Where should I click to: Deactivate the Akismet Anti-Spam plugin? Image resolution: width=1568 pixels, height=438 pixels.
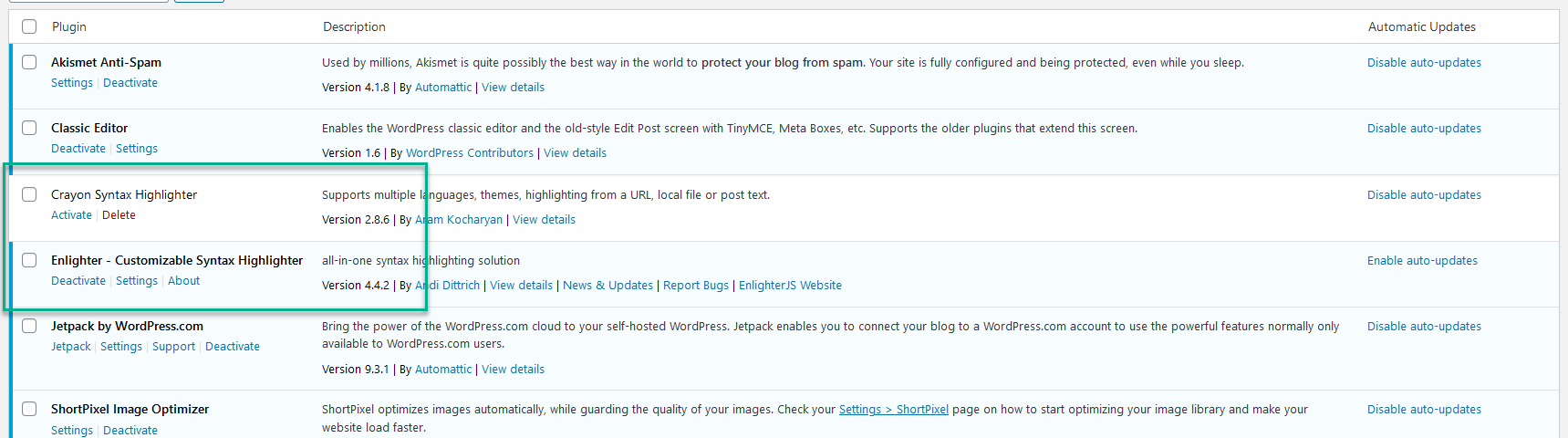click(x=130, y=83)
